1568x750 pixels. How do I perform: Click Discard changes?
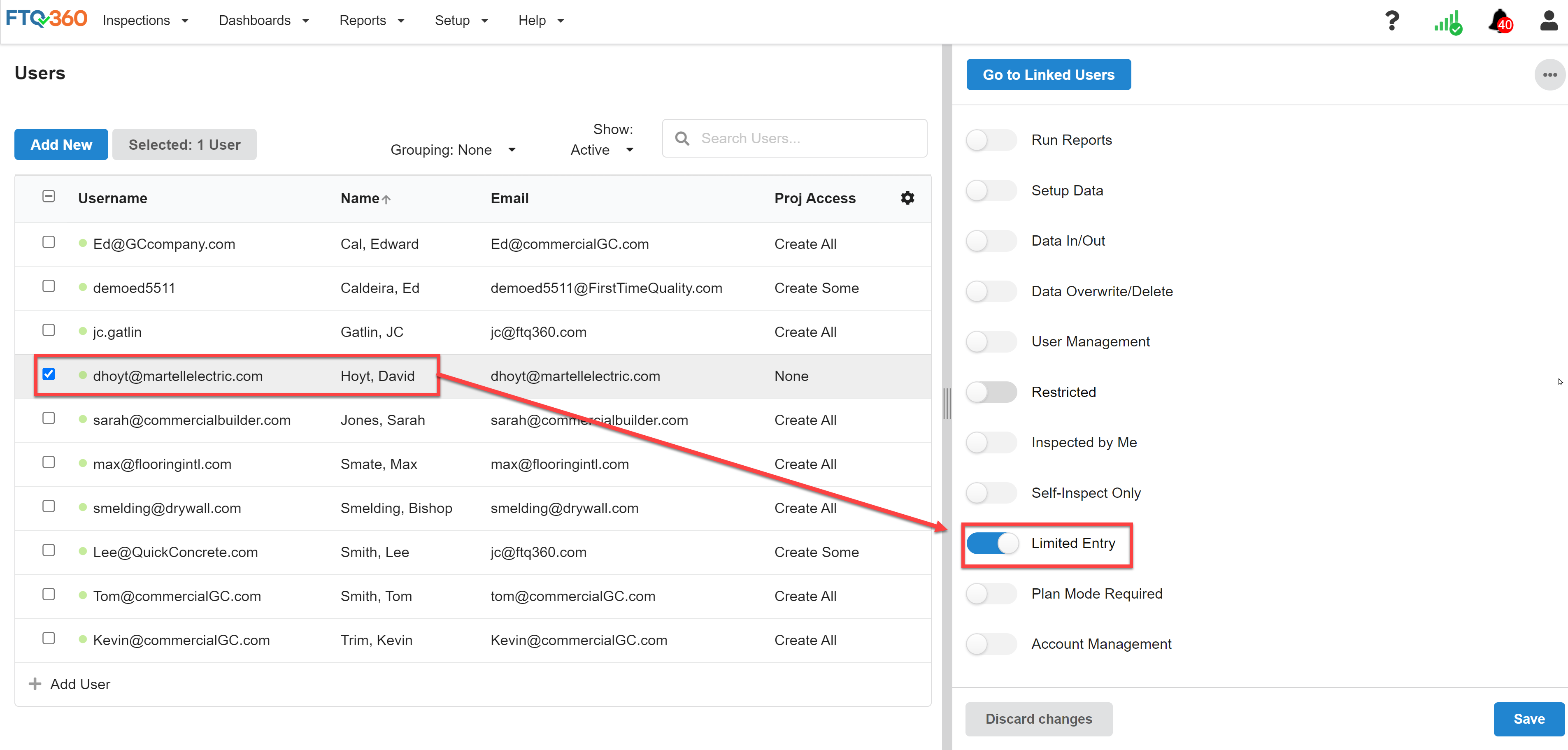(1038, 719)
